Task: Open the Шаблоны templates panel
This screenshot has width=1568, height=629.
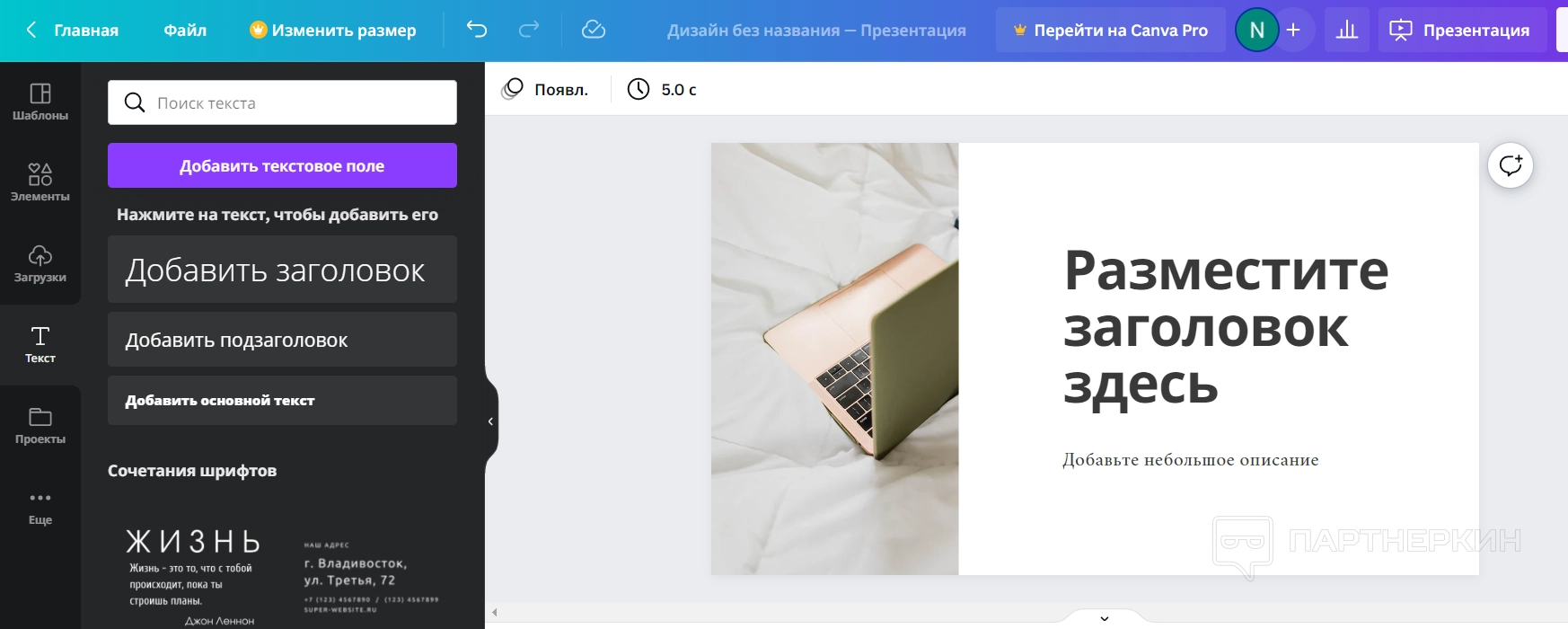Action: tap(40, 102)
